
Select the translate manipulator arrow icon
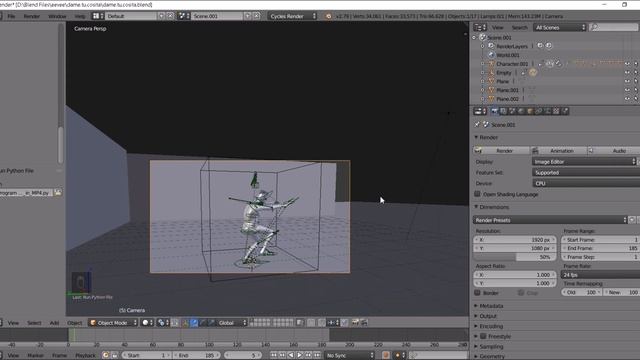click(194, 323)
